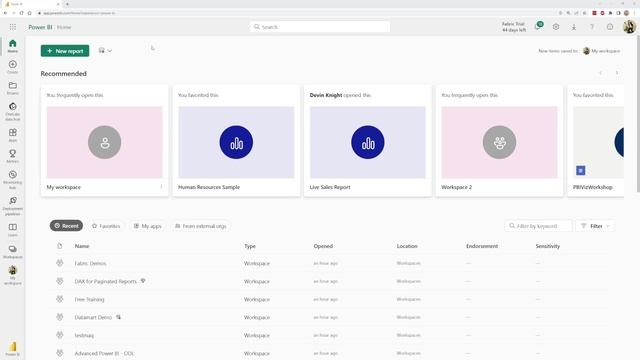Open My workspace next to New items saved to

602,51
